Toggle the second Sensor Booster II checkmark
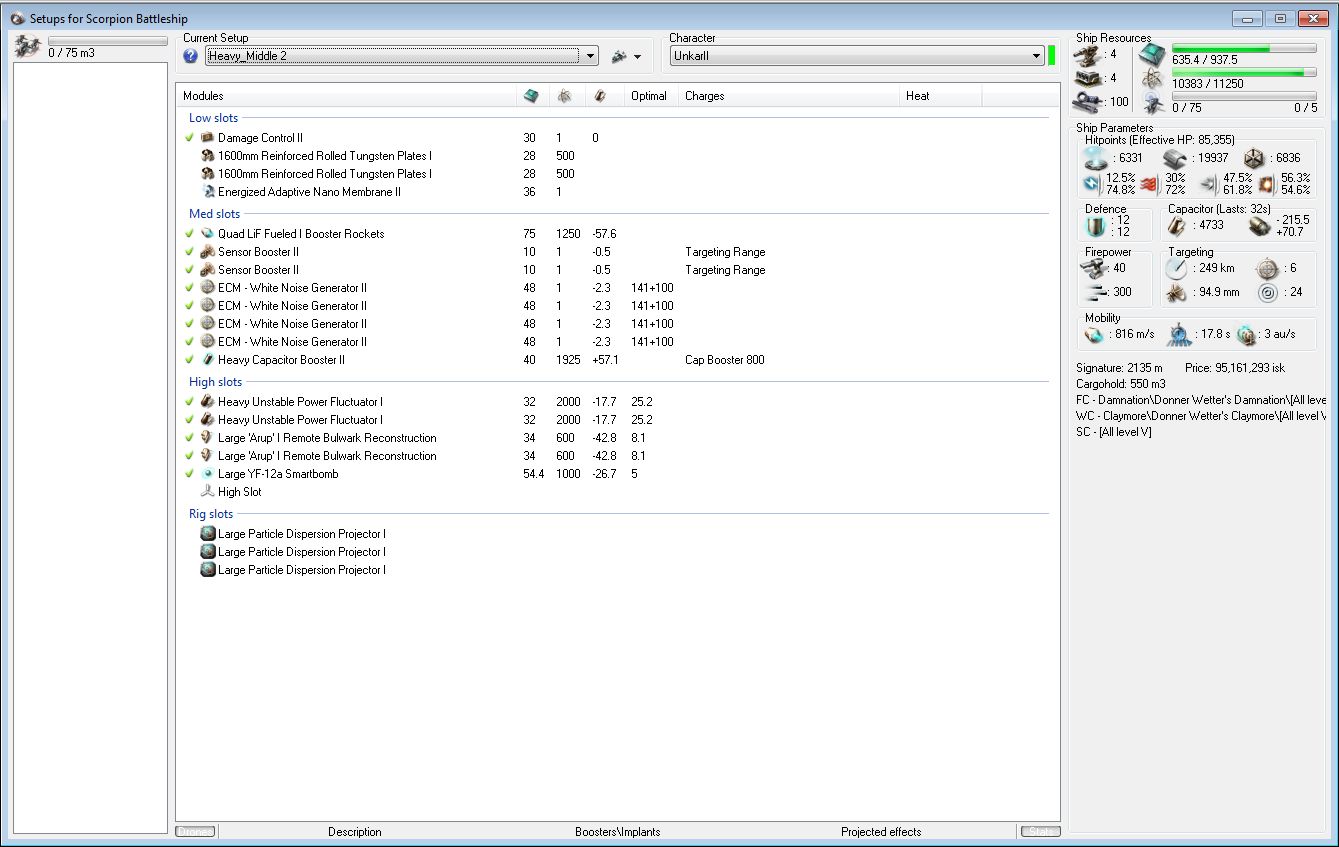The height and width of the screenshot is (847, 1339). pyautogui.click(x=190, y=270)
